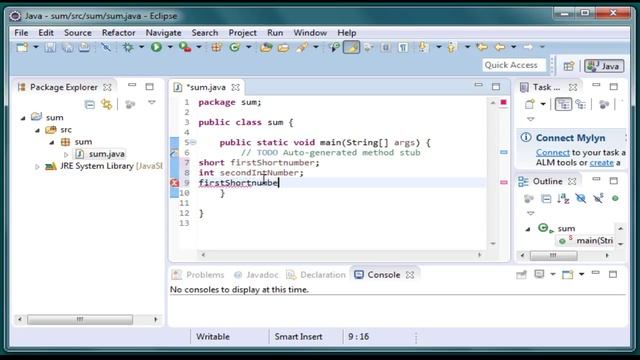Run the program with green play button
Screen dimensions: 640x360
click(156, 47)
